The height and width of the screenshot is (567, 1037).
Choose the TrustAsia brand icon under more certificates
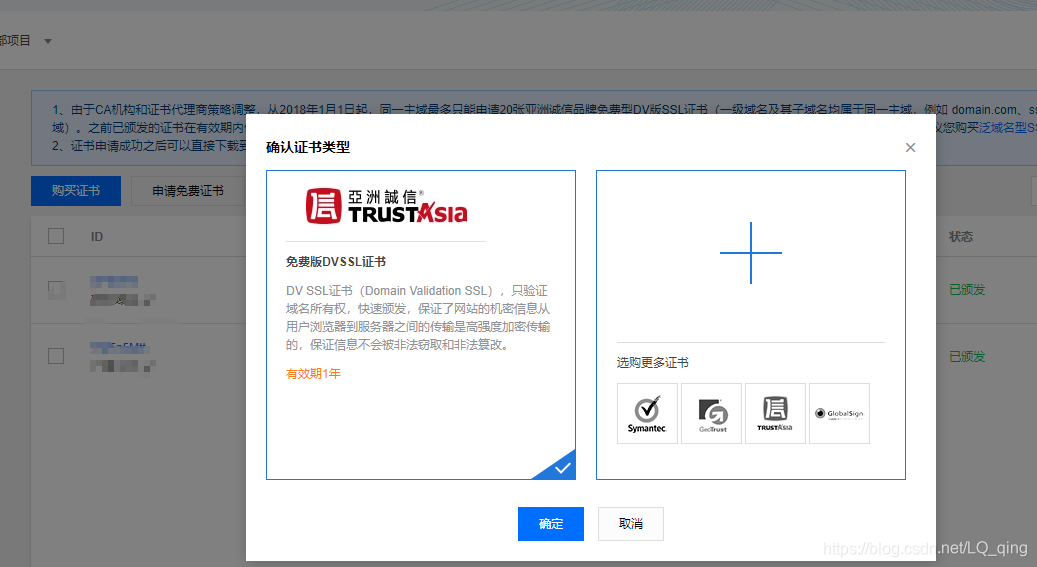775,413
